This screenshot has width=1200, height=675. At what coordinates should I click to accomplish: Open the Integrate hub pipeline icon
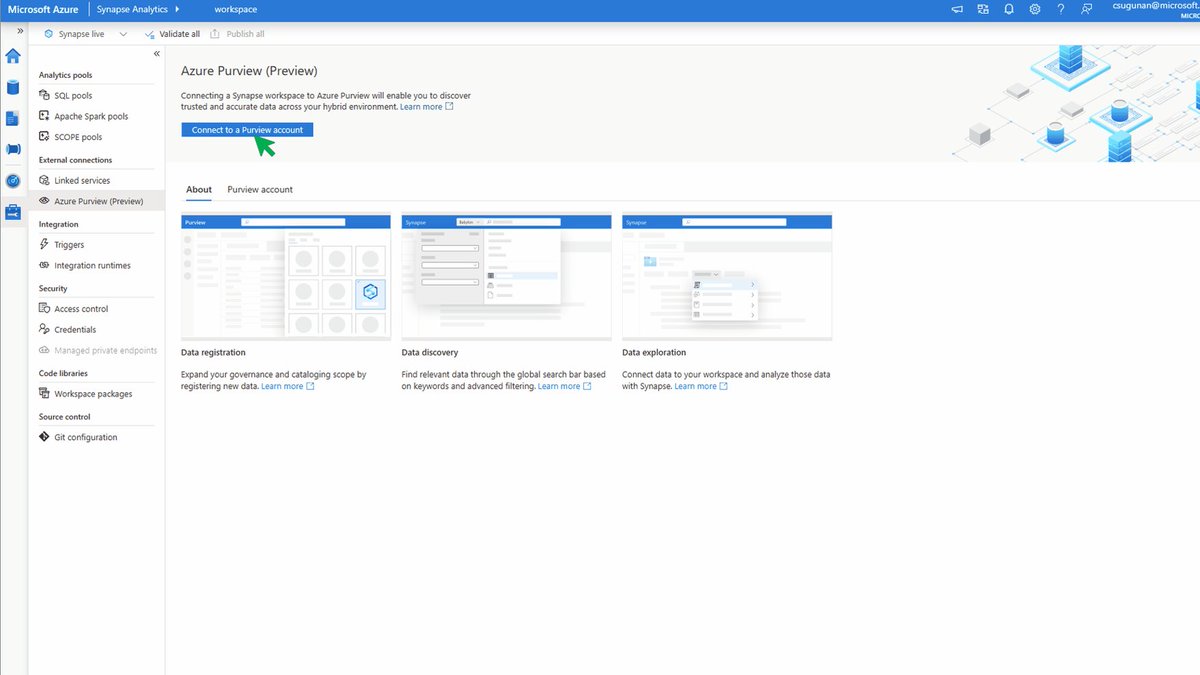coord(13,149)
